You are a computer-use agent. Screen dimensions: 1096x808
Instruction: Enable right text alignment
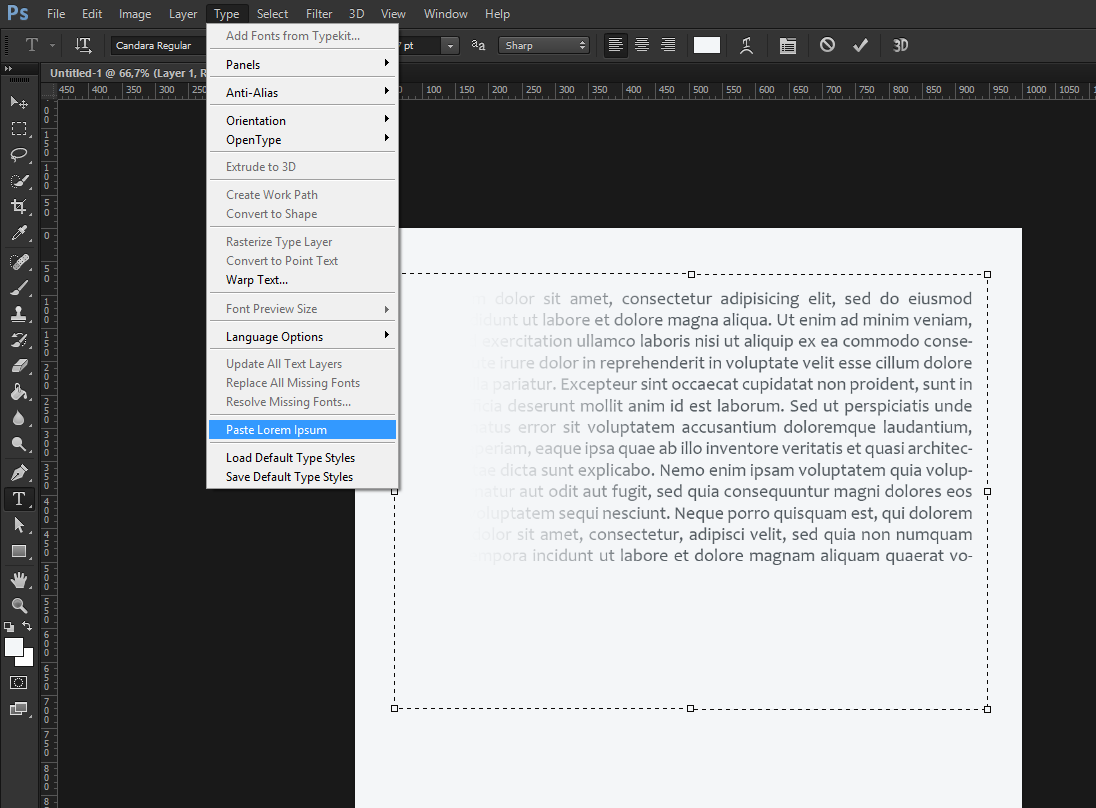click(x=668, y=45)
